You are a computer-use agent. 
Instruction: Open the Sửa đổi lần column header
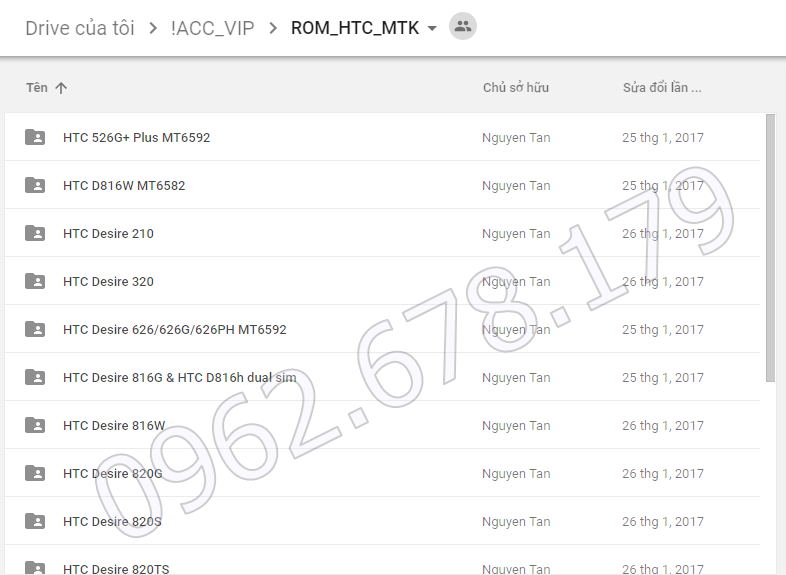click(662, 88)
